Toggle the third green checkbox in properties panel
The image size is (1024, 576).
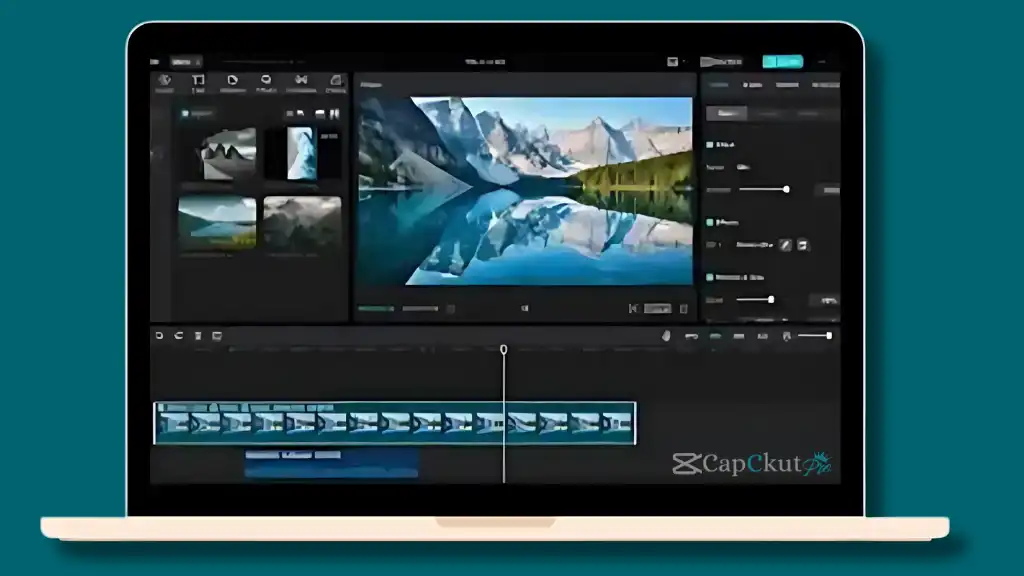point(710,277)
